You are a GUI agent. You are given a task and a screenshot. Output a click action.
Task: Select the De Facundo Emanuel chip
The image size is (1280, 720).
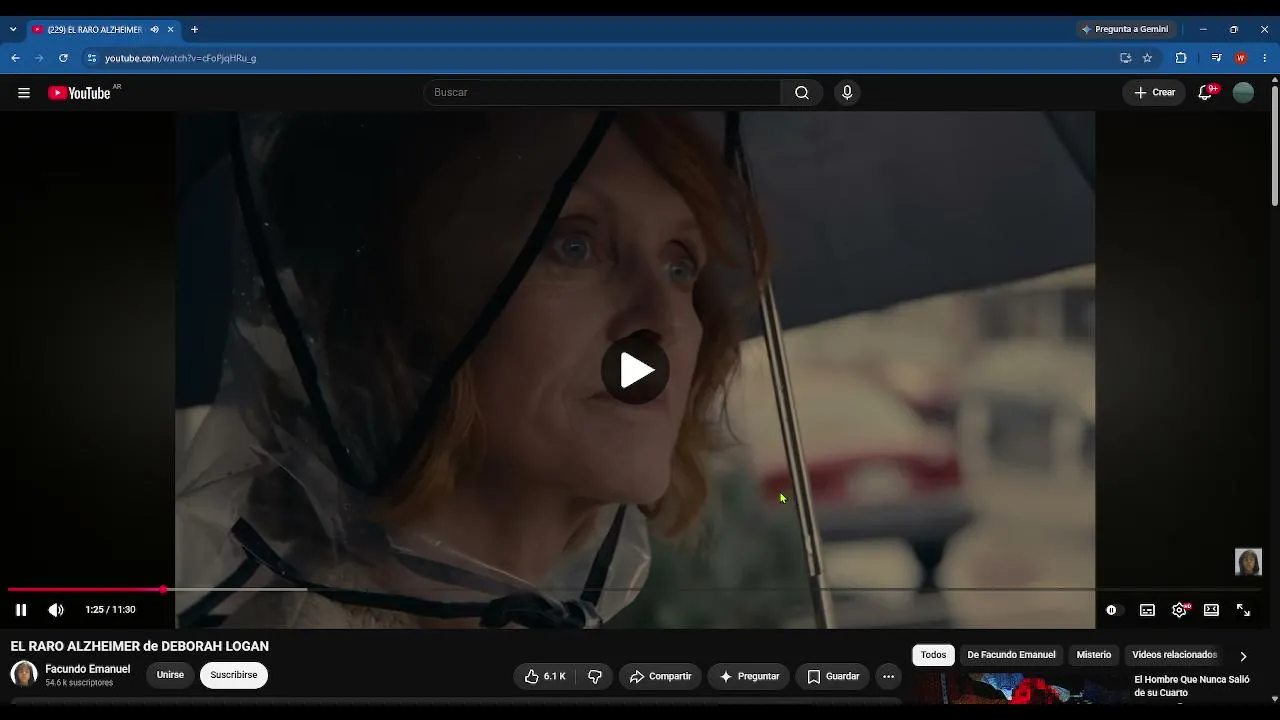click(1011, 655)
